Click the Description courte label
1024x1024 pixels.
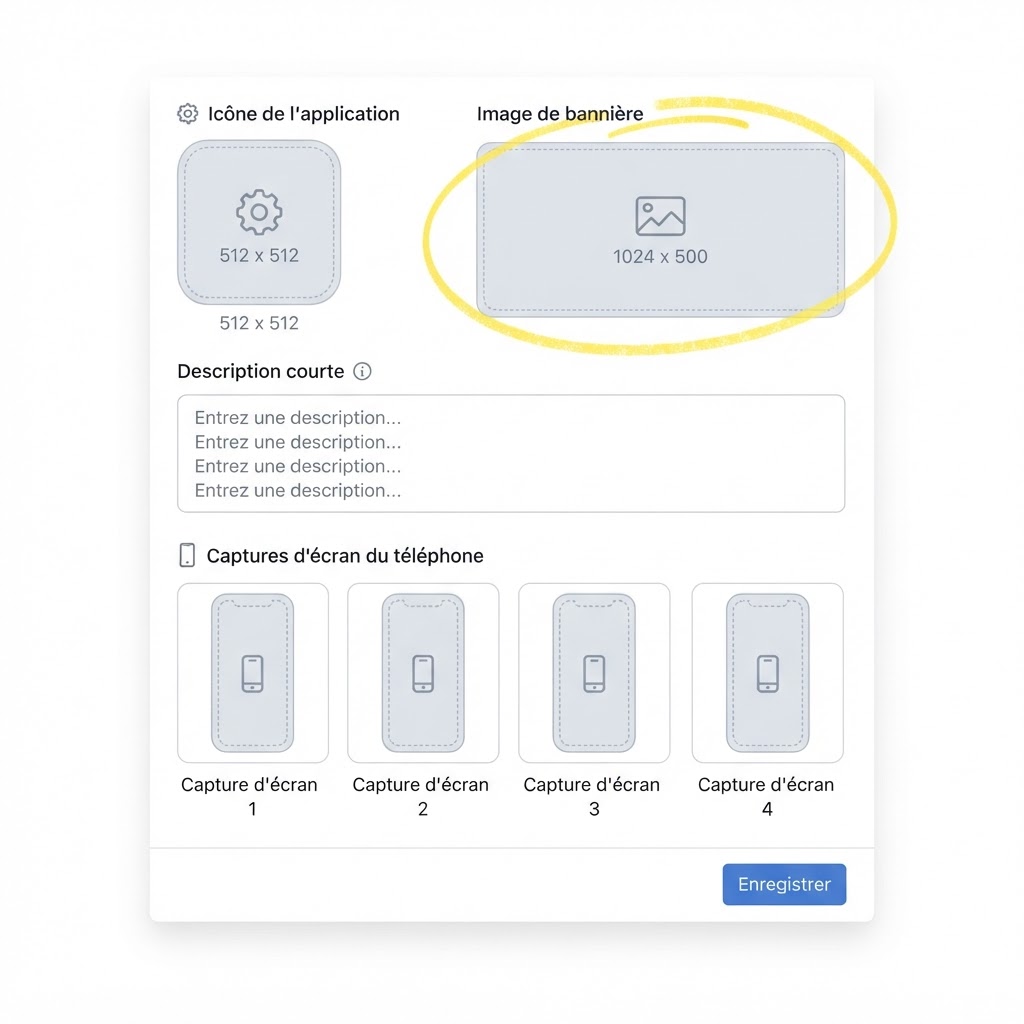261,372
